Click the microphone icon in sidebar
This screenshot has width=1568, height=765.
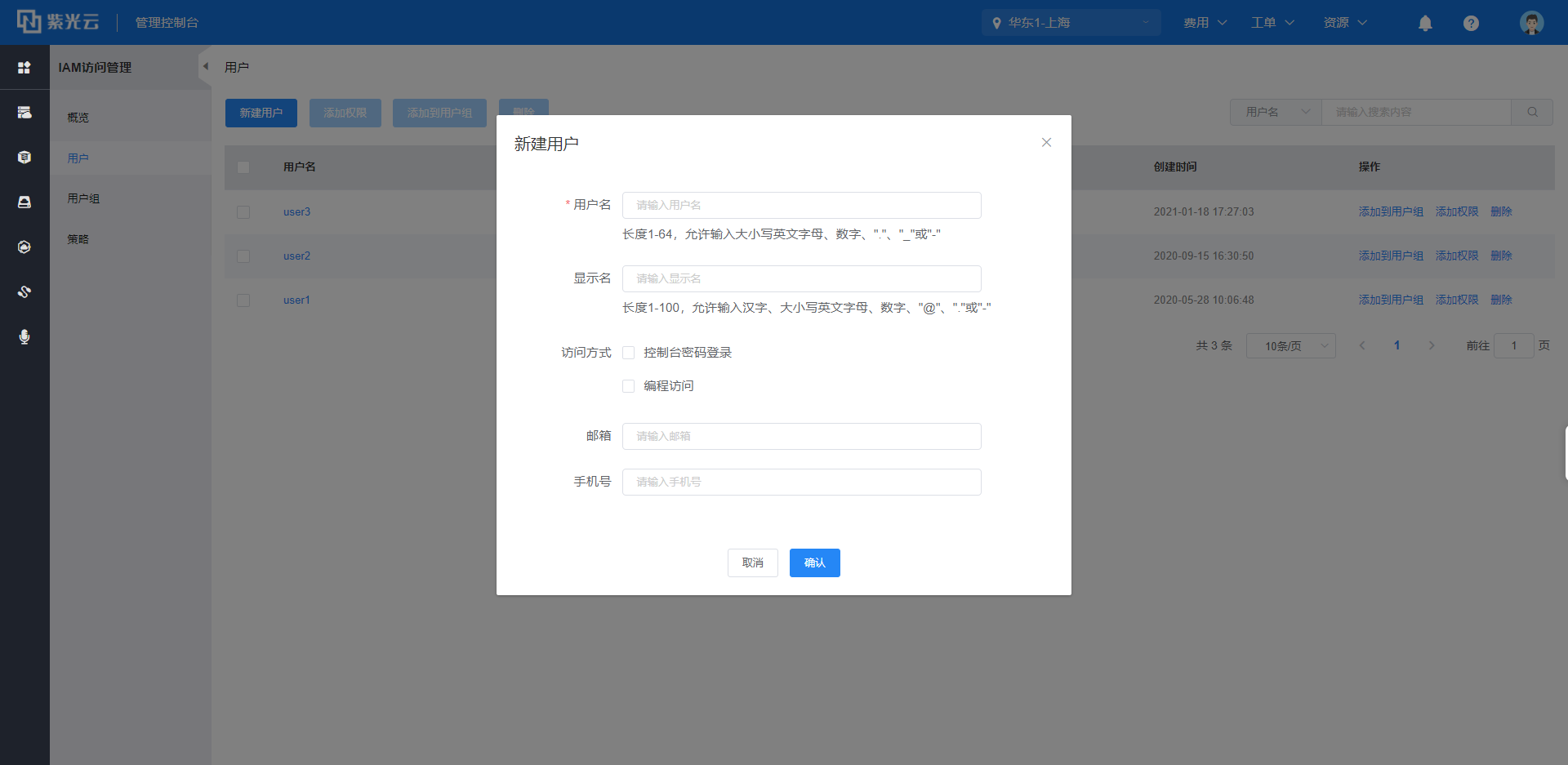[24, 337]
